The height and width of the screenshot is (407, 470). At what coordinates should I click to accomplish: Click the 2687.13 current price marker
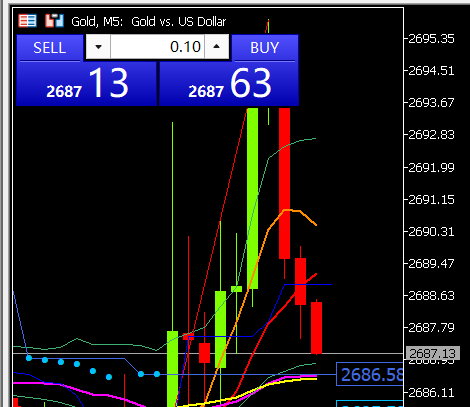tap(432, 353)
